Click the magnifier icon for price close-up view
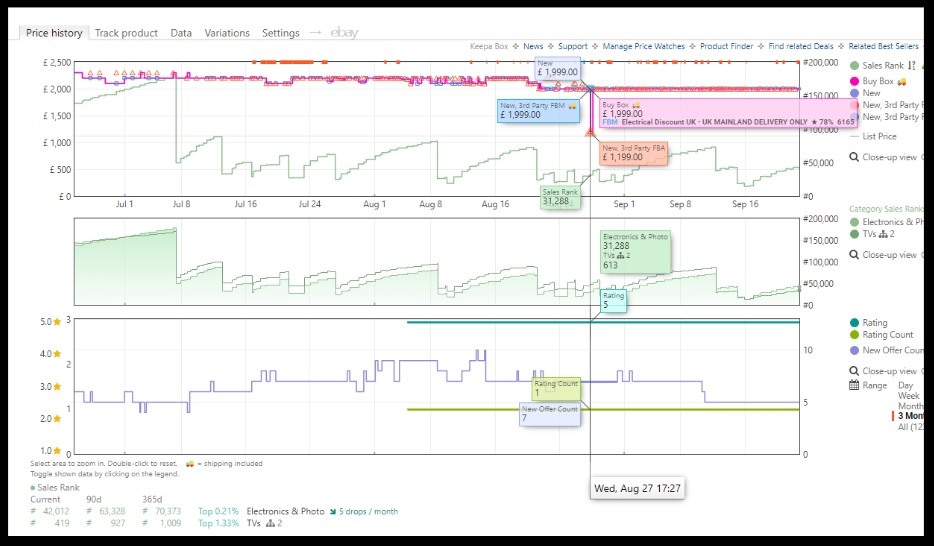The width and height of the screenshot is (934, 546). pyautogui.click(x=854, y=157)
